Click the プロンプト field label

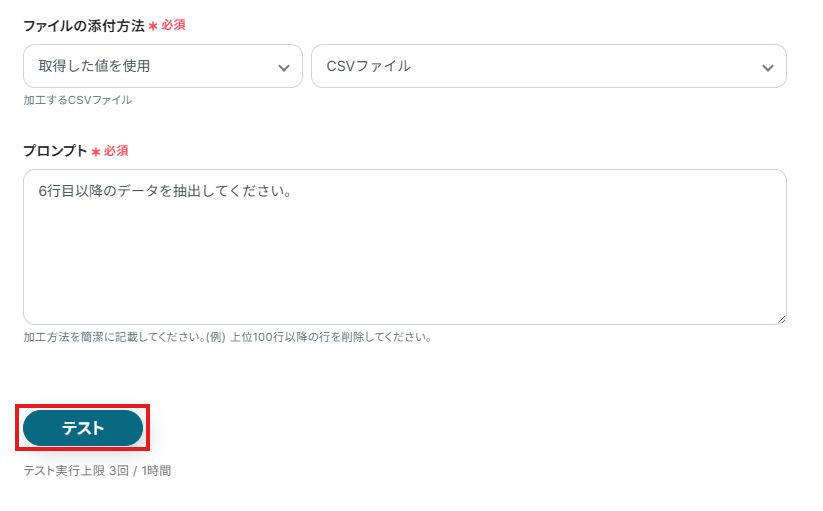coord(55,151)
